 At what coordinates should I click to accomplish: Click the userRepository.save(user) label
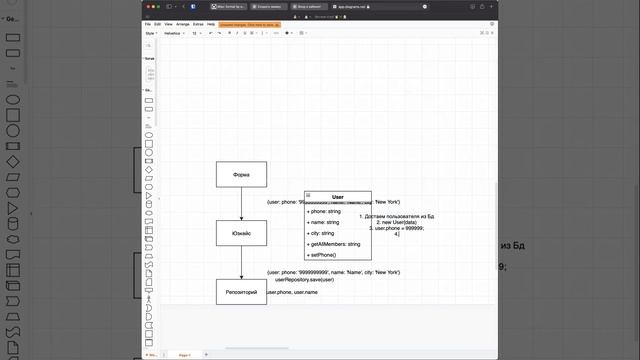coord(304,280)
